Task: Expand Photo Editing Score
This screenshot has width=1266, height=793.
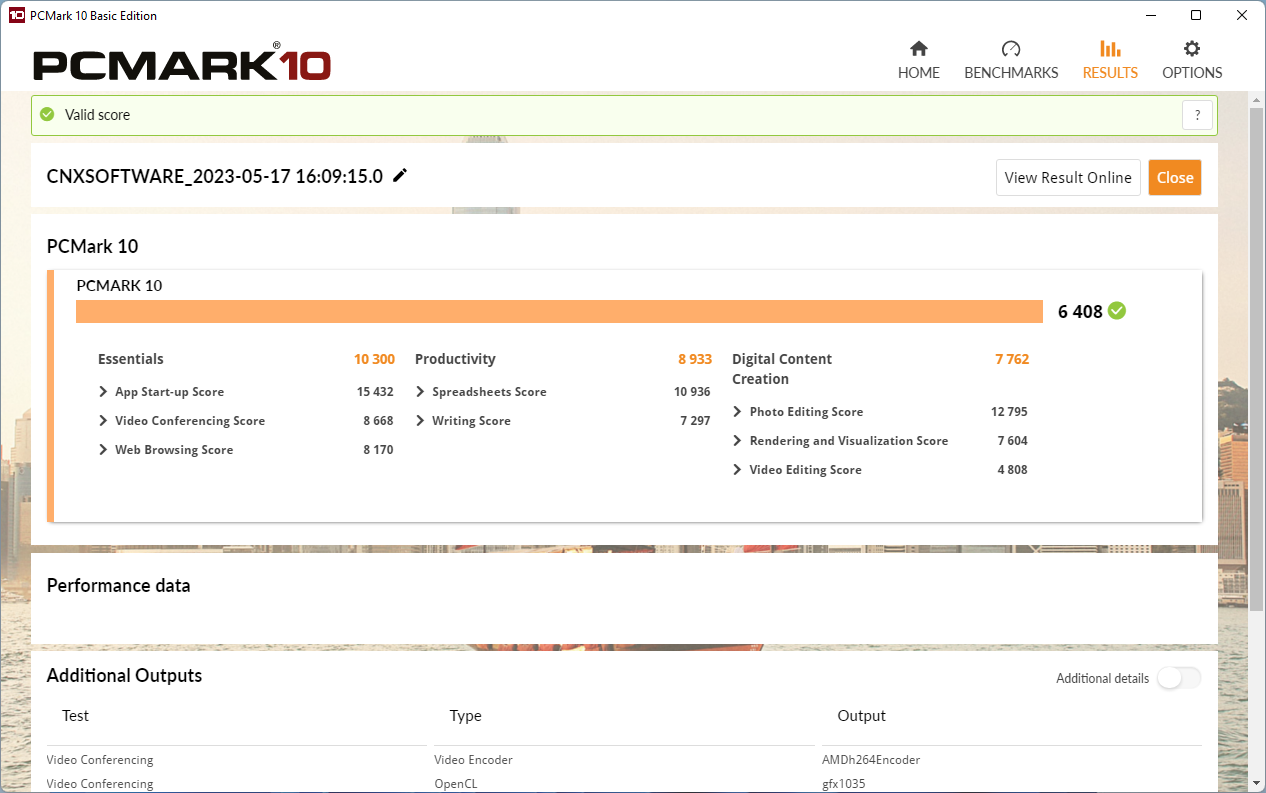Action: coord(737,411)
